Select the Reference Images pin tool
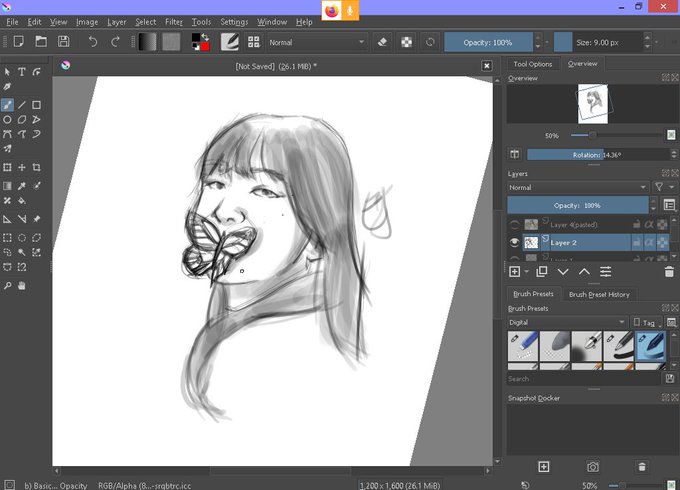The image size is (680, 490). click(x=36, y=219)
